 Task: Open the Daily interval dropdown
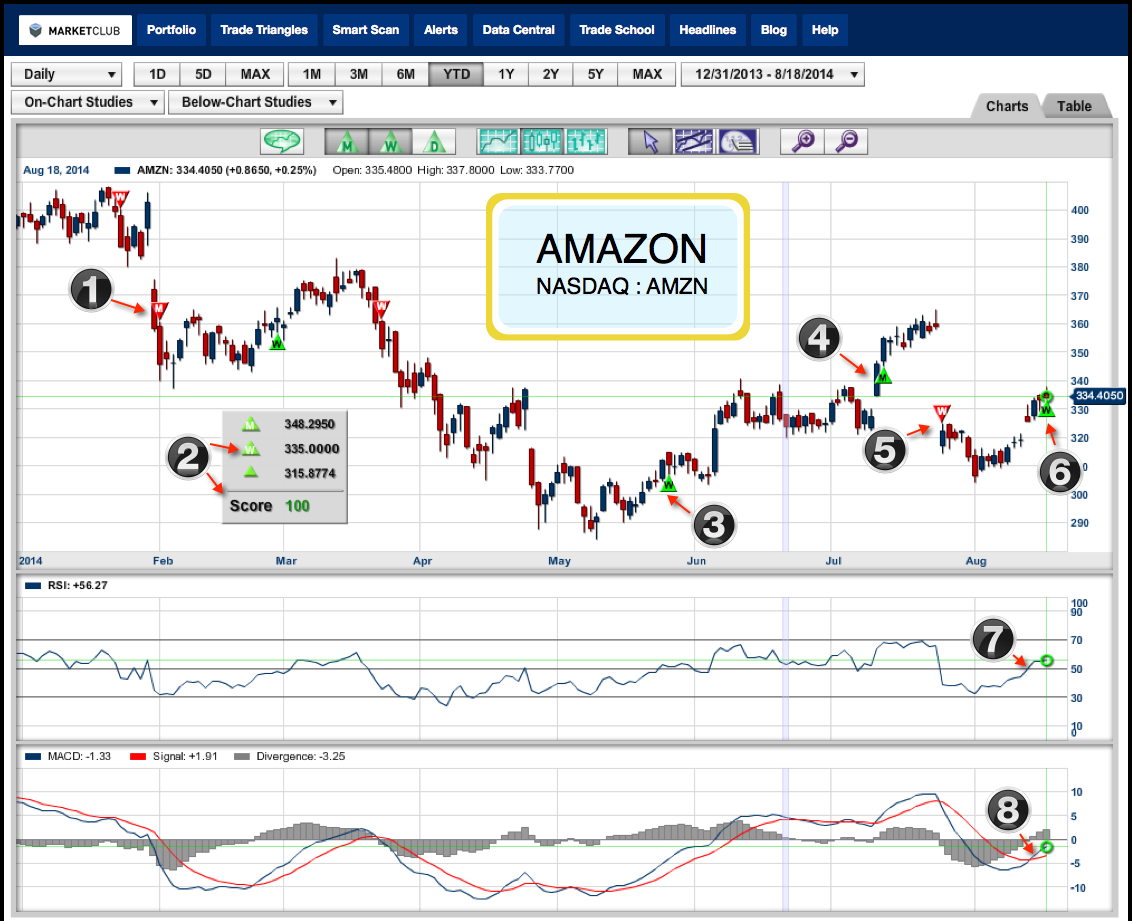(66, 74)
